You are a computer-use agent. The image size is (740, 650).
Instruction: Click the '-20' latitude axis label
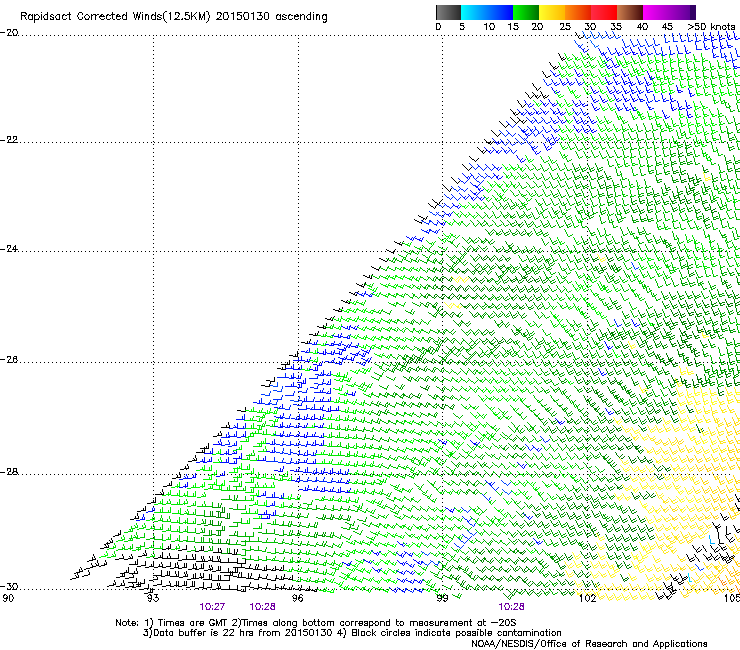9,33
